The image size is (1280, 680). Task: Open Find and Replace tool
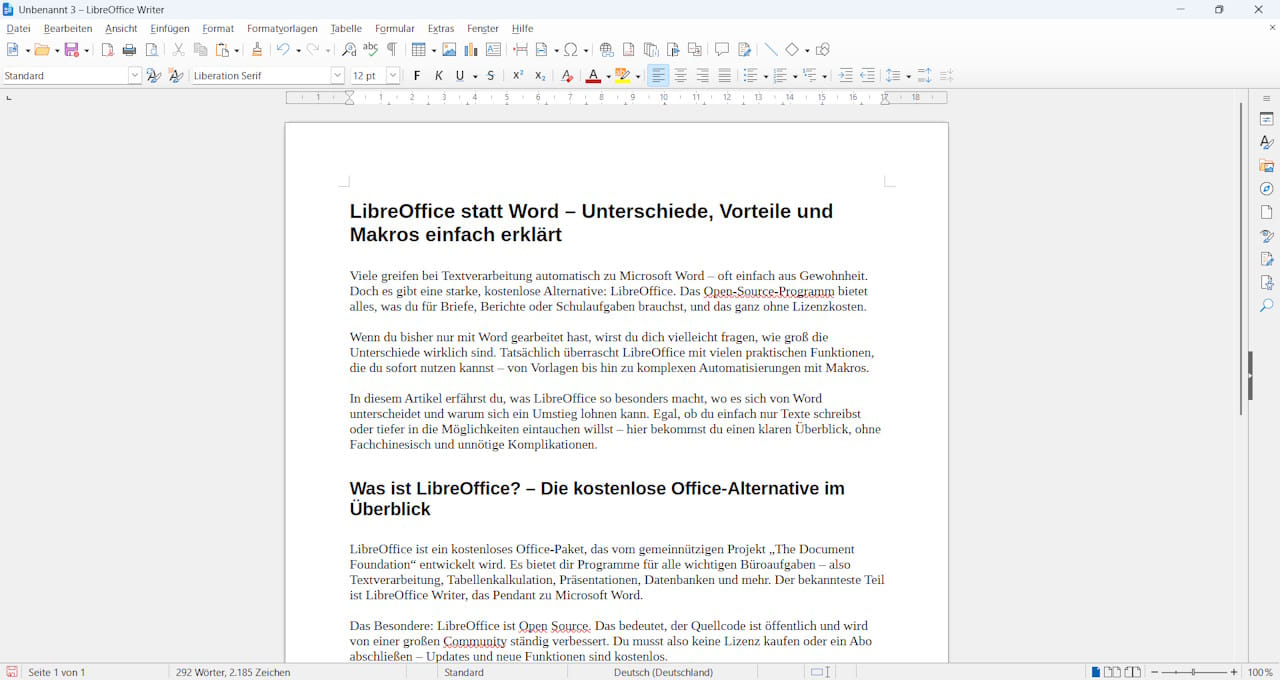349,50
